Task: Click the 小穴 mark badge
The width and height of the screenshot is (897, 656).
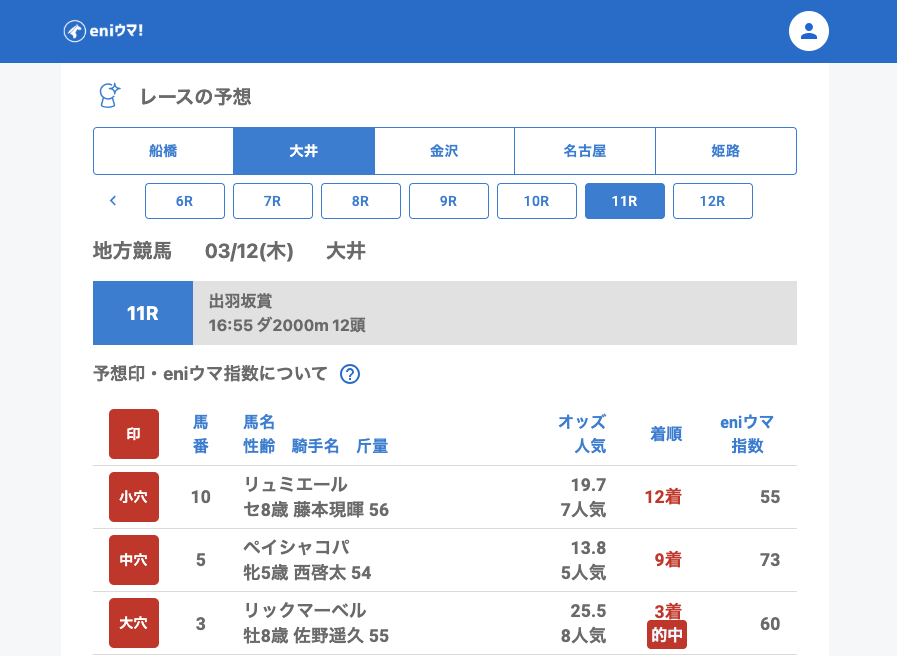Action: 134,497
